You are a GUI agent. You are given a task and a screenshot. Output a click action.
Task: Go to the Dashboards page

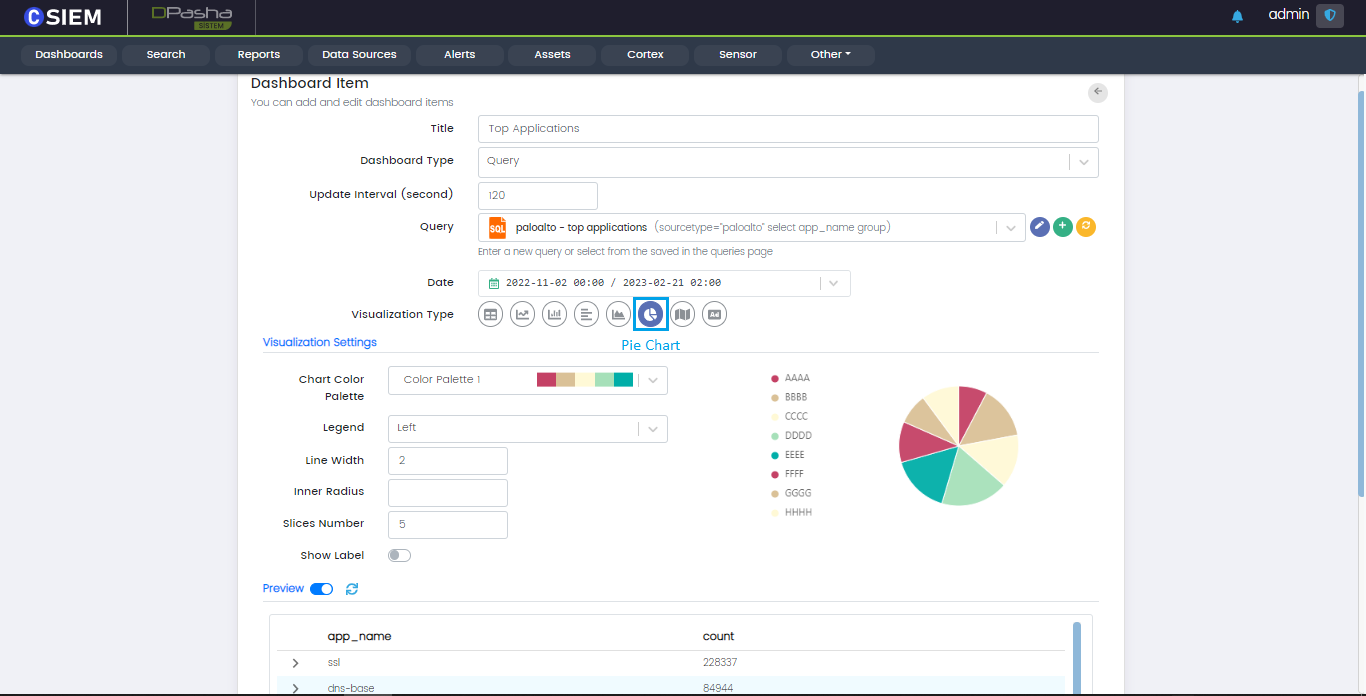point(69,55)
